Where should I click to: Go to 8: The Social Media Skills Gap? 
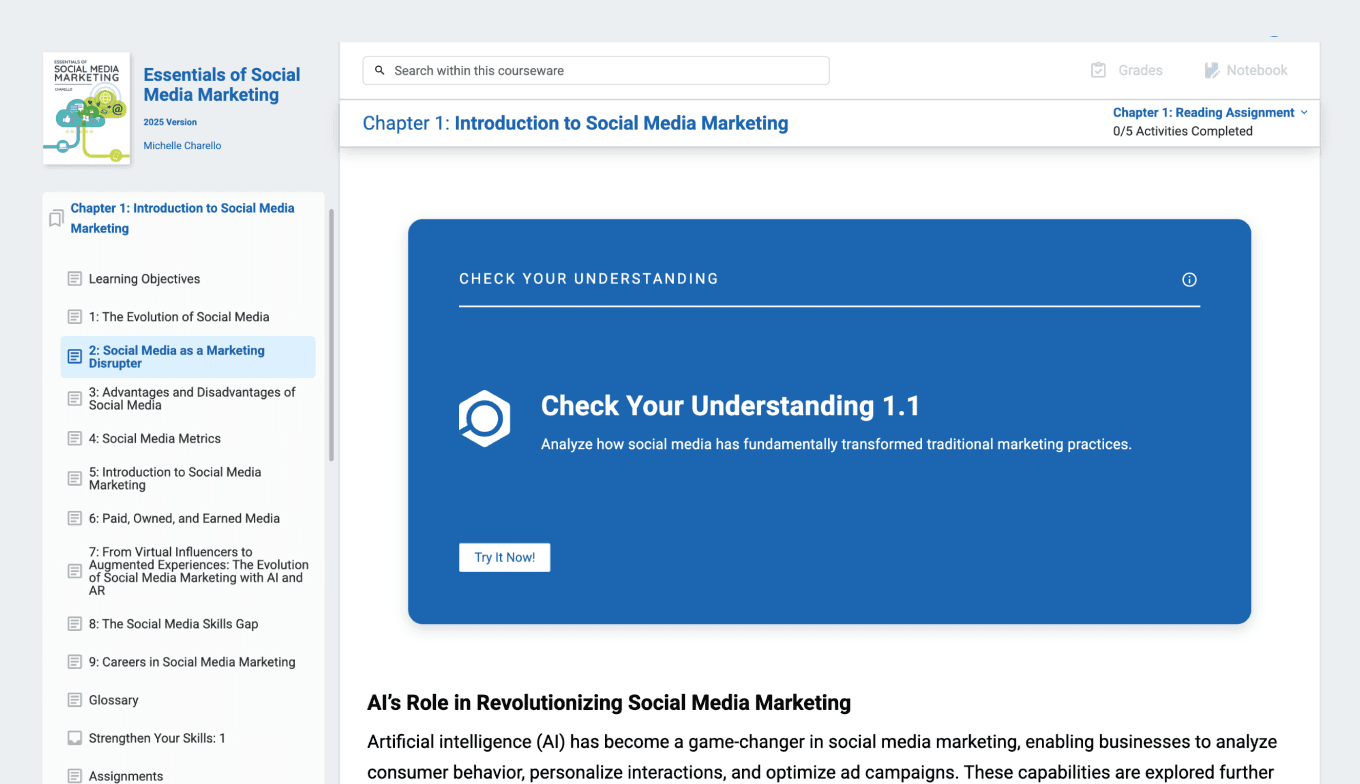click(x=173, y=624)
